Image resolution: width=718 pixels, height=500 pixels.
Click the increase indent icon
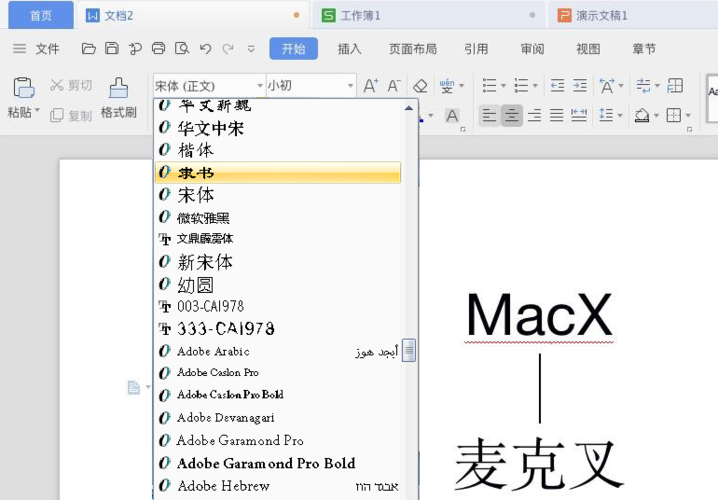click(580, 86)
